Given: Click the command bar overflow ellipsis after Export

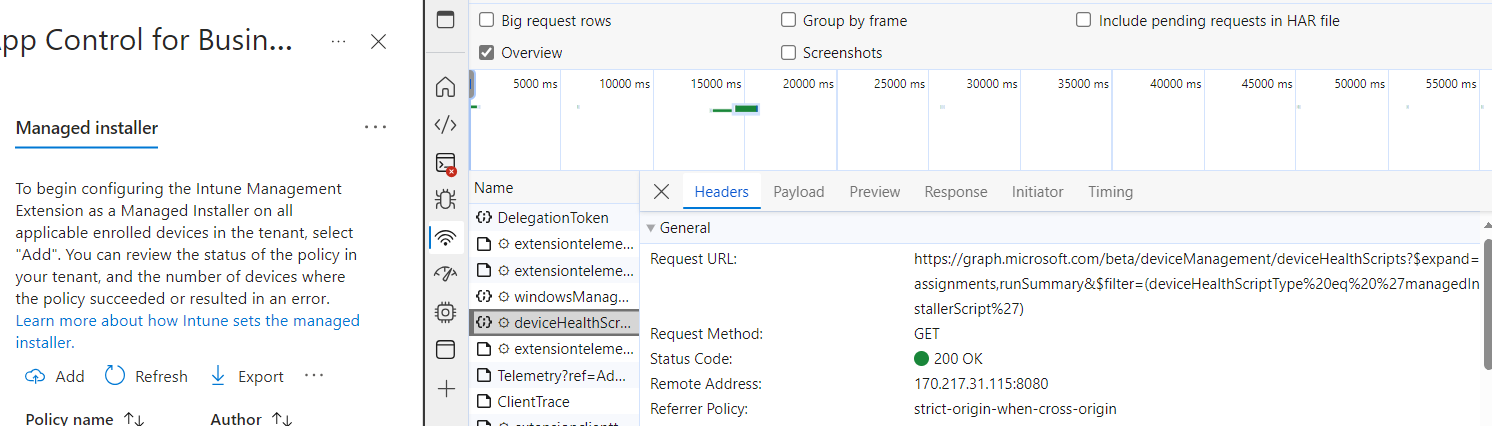Looking at the screenshot, I should click(314, 376).
